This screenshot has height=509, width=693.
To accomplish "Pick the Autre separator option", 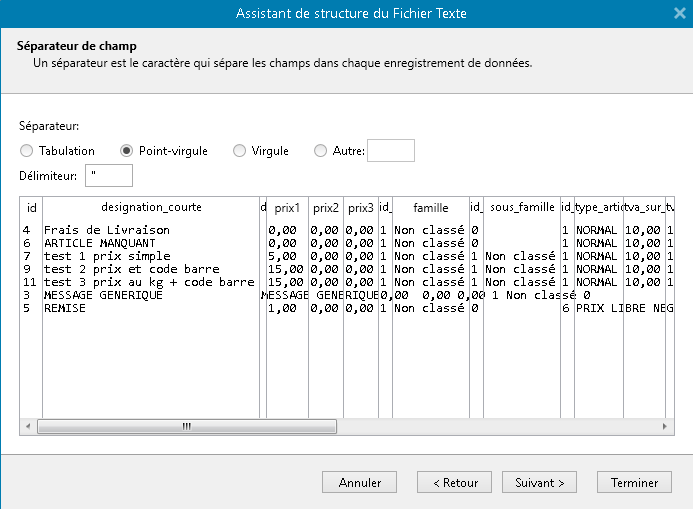I will [x=320, y=151].
